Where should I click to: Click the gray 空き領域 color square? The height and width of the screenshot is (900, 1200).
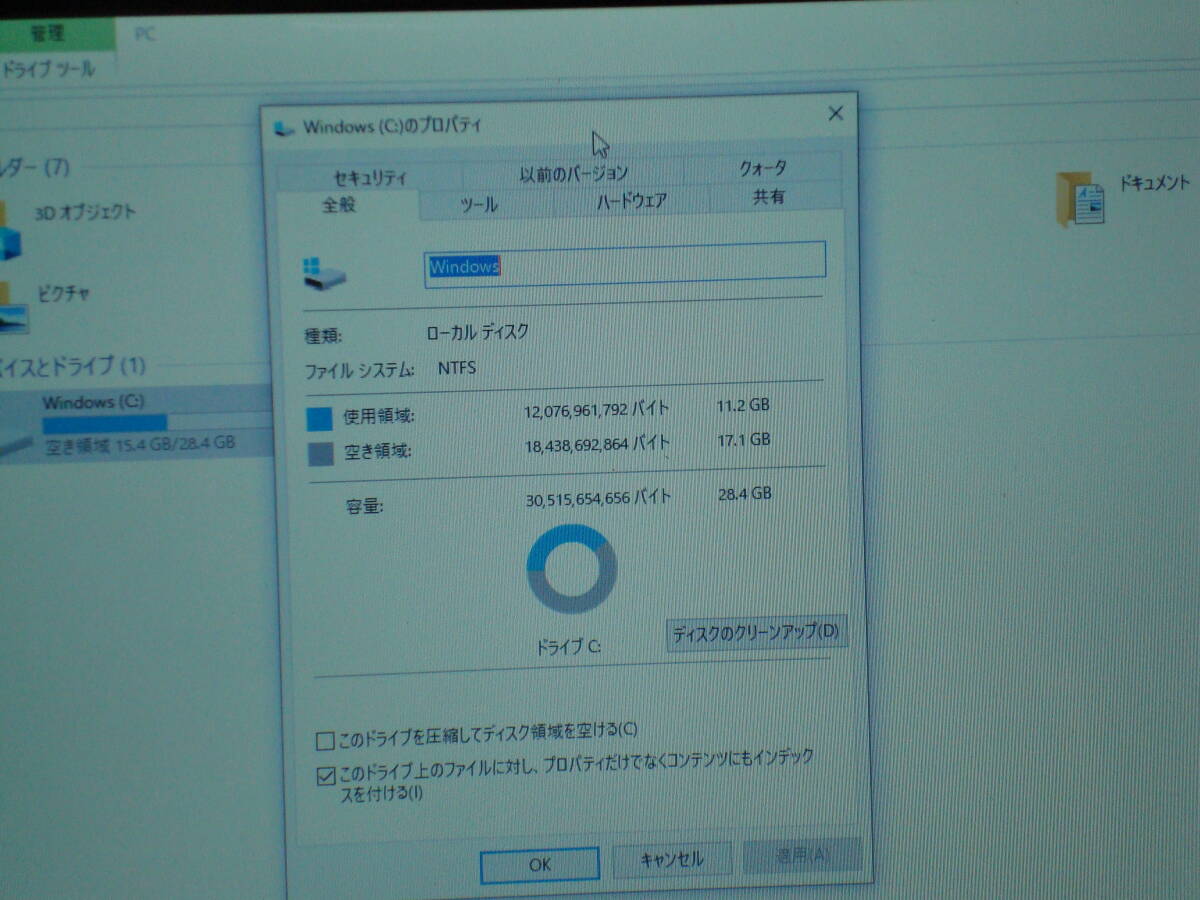(321, 453)
